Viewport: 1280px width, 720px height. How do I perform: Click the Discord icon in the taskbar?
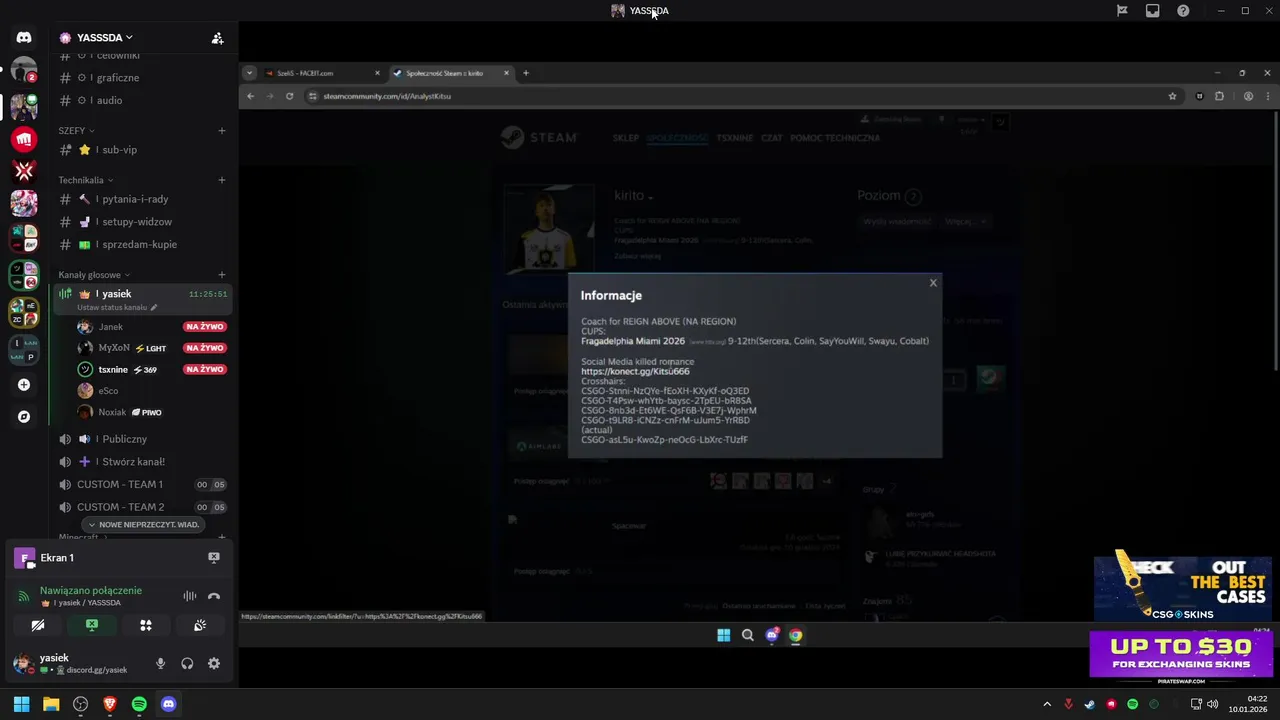168,704
